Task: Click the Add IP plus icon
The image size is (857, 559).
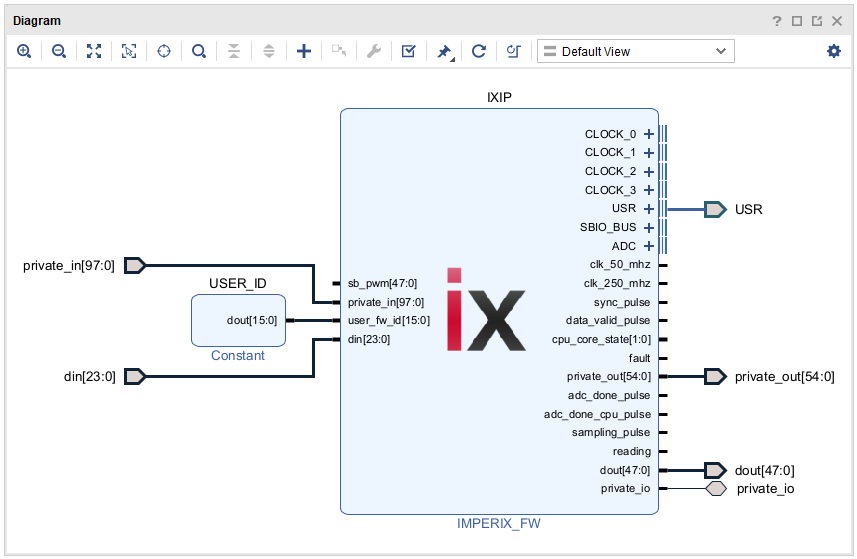Action: coord(304,51)
